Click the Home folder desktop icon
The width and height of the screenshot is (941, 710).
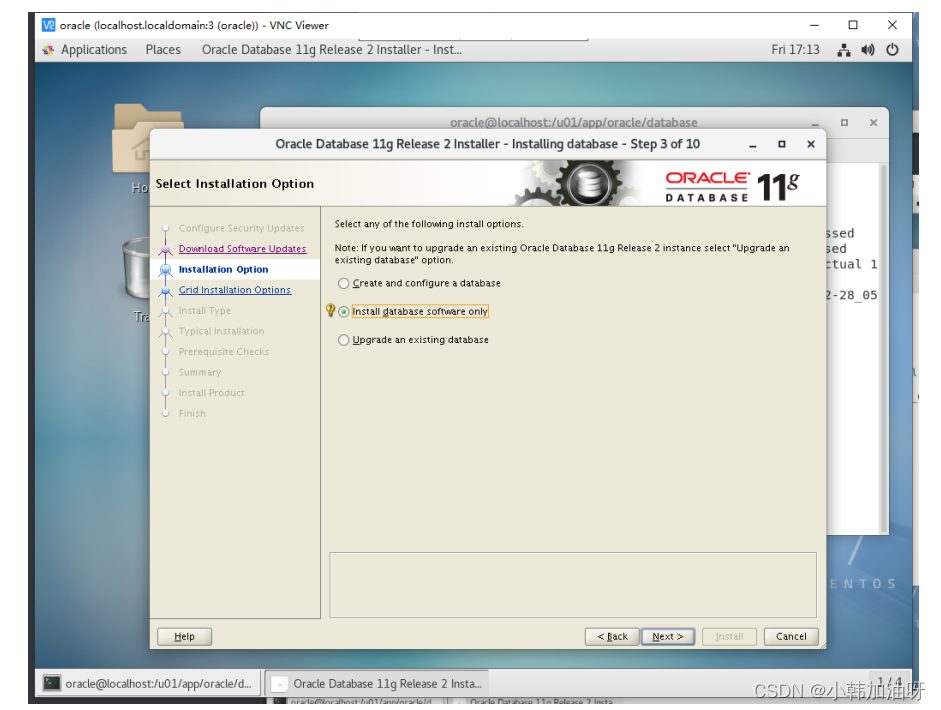coord(133,138)
